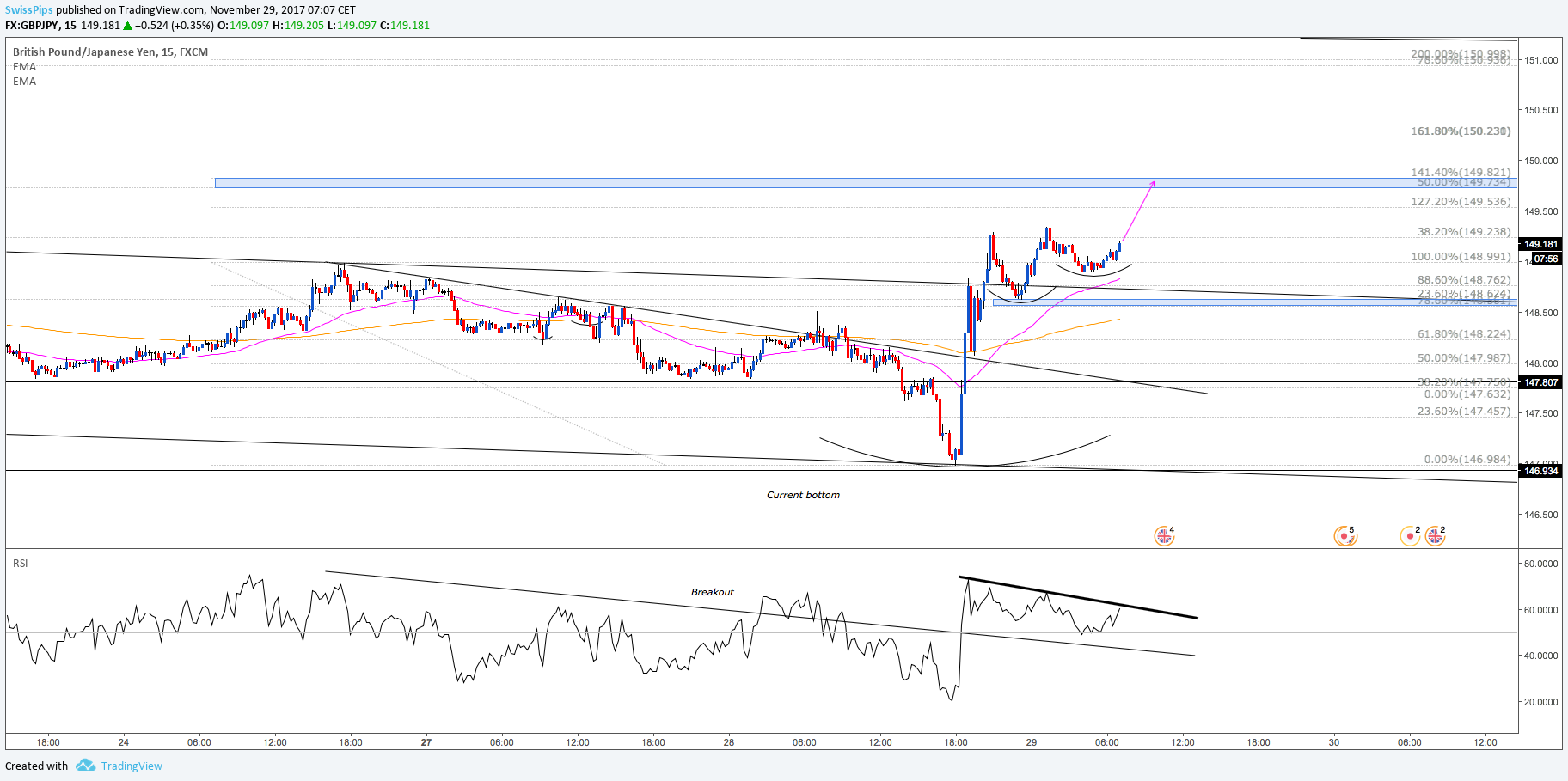Click price axis label 148.000
This screenshot has height=781, width=1568.
click(x=1541, y=363)
